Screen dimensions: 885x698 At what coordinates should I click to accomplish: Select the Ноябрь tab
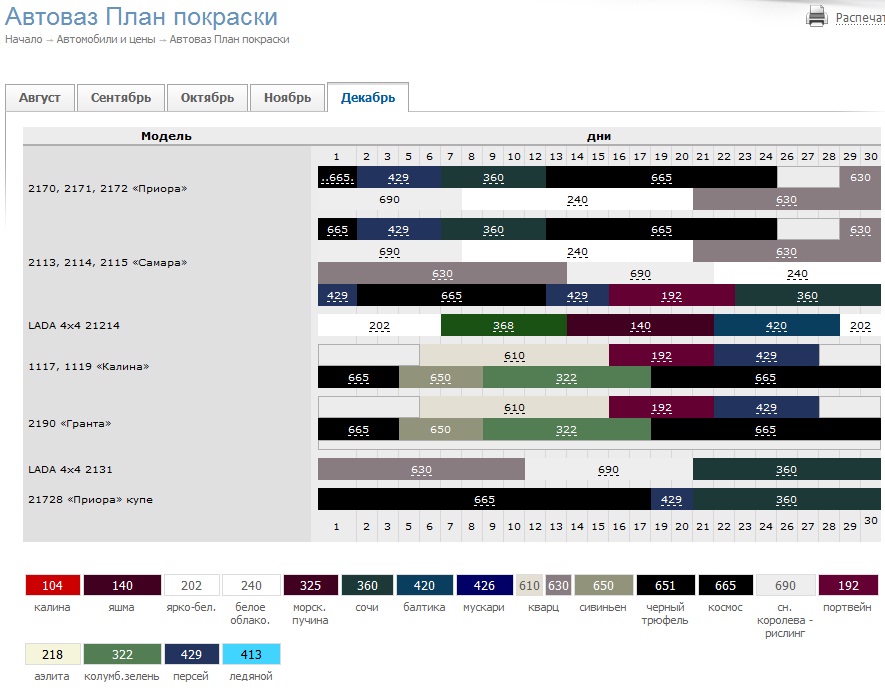[287, 98]
